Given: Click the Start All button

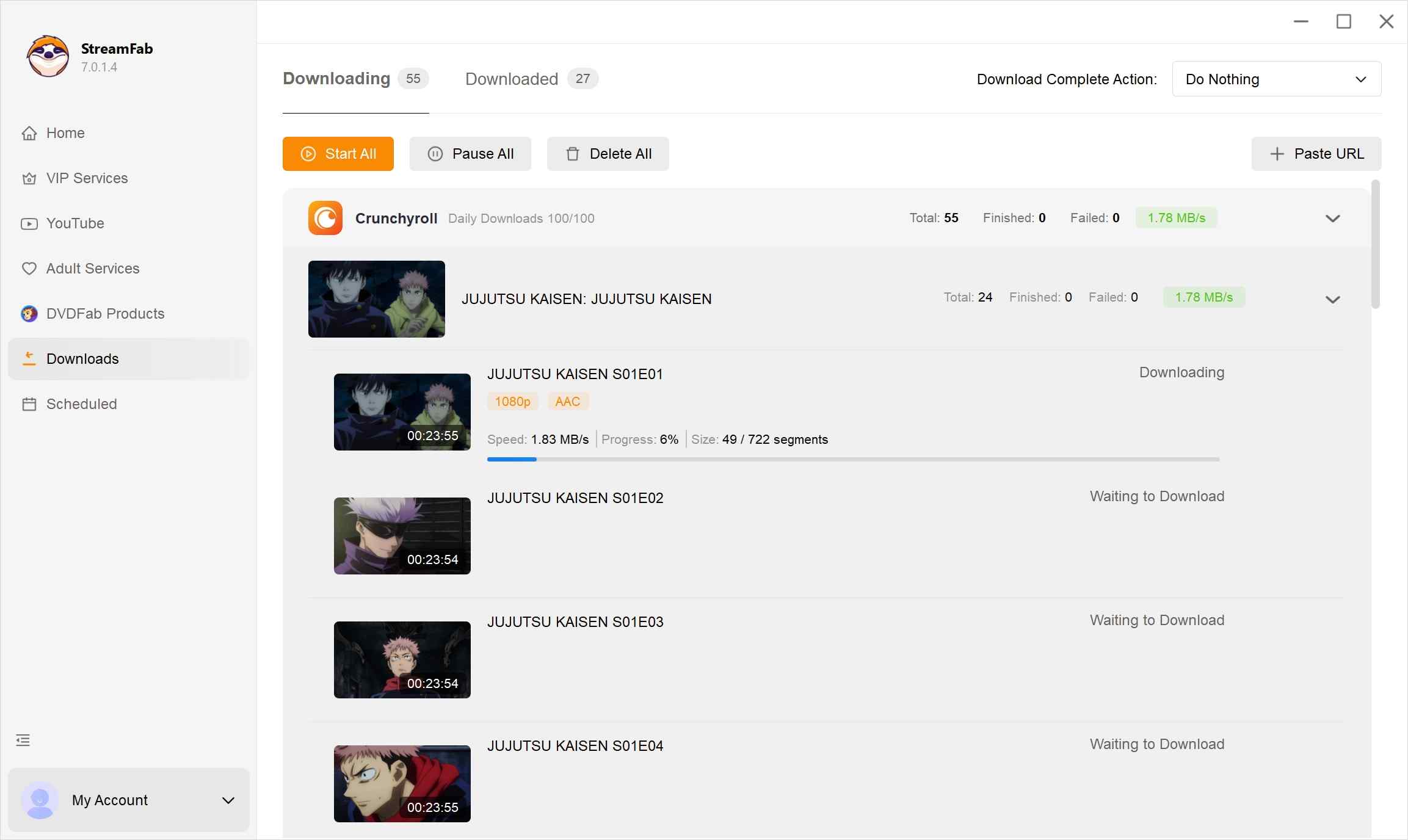Looking at the screenshot, I should point(338,153).
